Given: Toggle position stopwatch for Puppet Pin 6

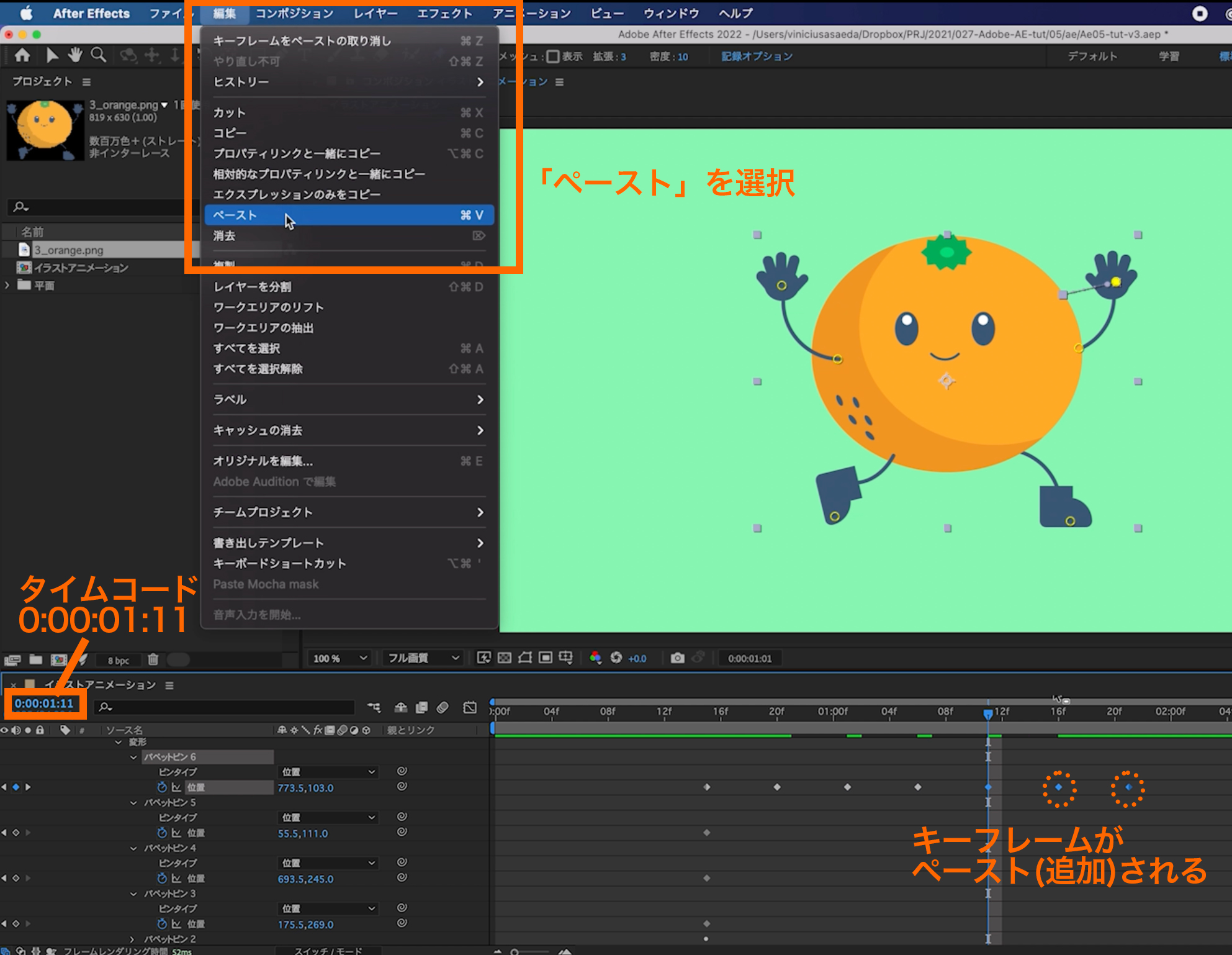Looking at the screenshot, I should 162,787.
